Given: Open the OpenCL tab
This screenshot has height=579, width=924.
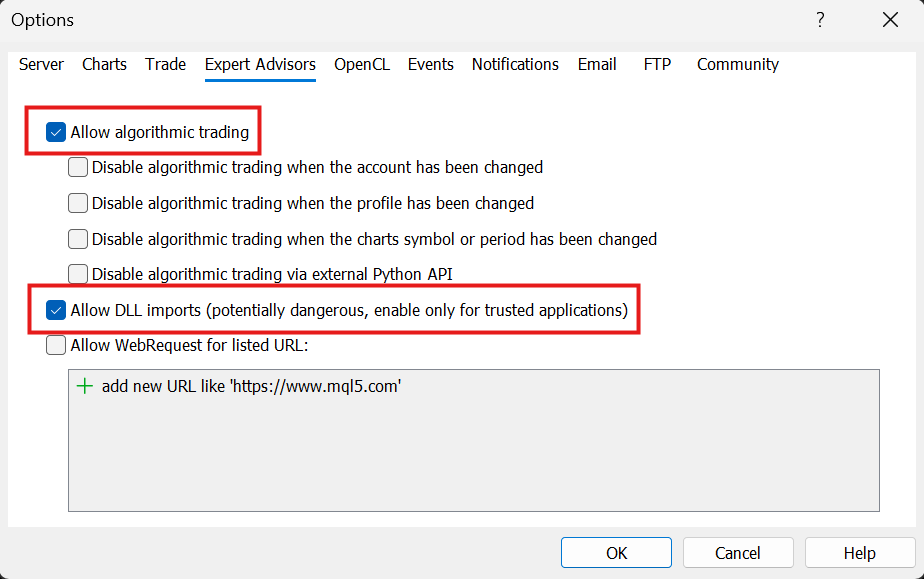Looking at the screenshot, I should pos(362,64).
